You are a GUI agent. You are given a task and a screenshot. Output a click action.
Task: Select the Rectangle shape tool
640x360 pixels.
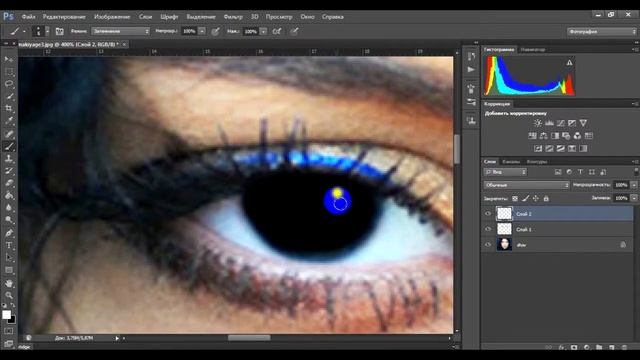point(9,270)
